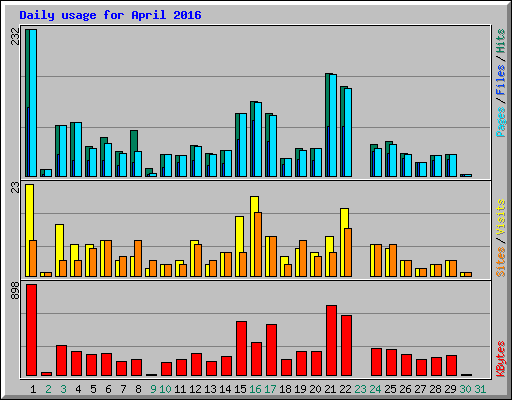512x400 pixels.
Task: Click day 6 on the x-axis
Action: [x=108, y=389]
